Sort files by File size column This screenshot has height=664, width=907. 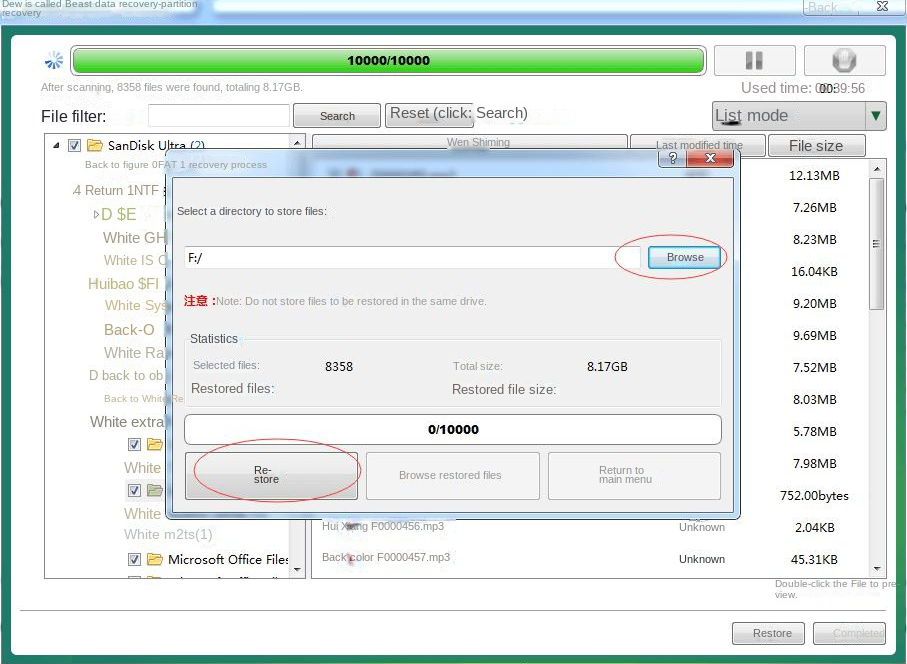point(817,144)
